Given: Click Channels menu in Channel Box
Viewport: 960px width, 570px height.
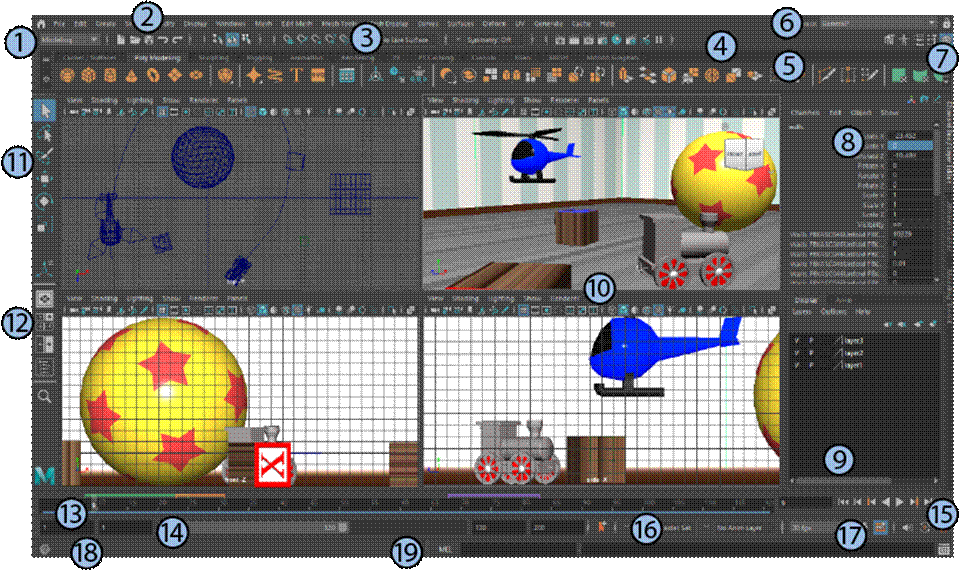Looking at the screenshot, I should coord(805,113).
